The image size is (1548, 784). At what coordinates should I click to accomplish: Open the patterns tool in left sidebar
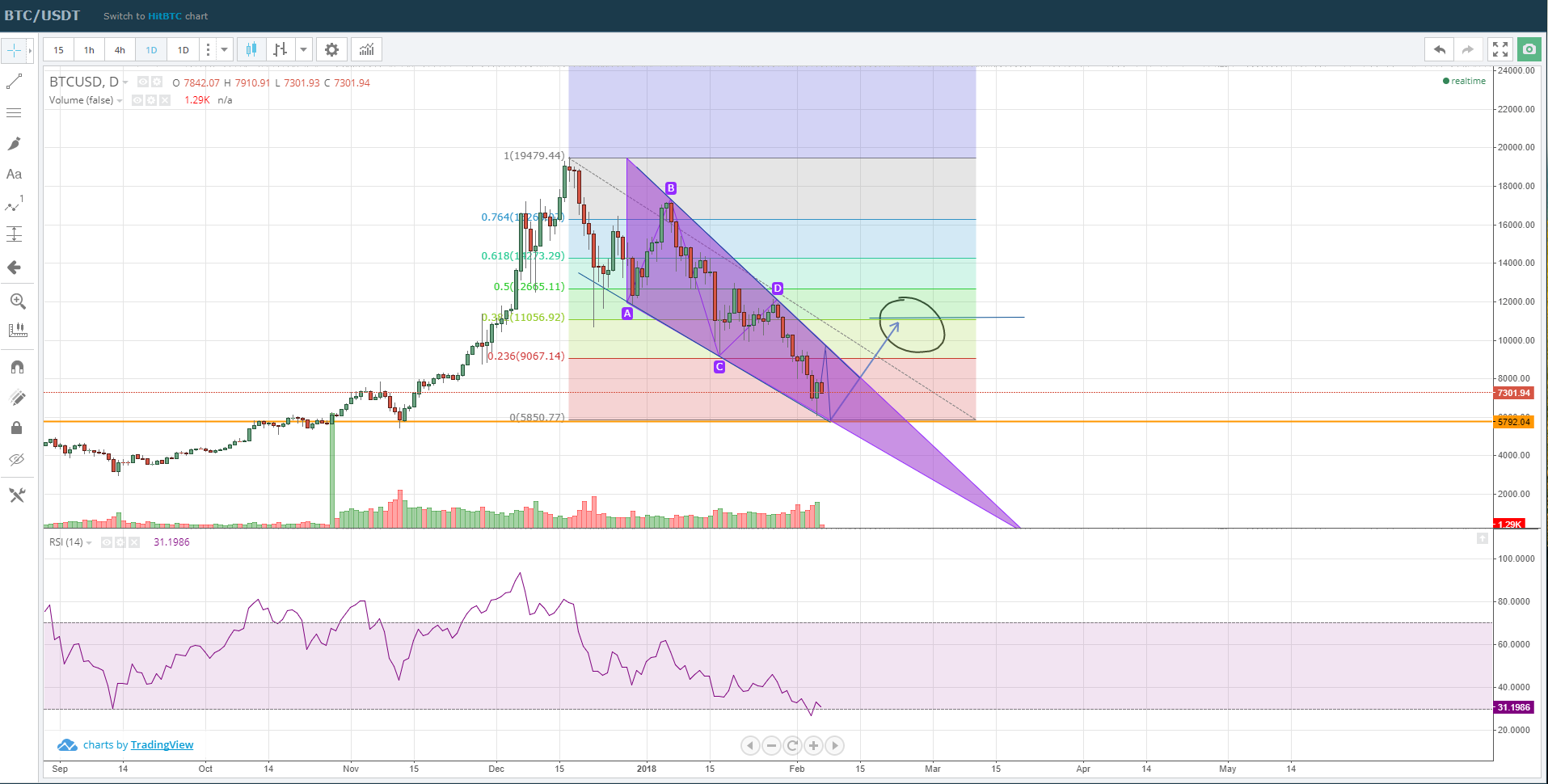(x=15, y=204)
